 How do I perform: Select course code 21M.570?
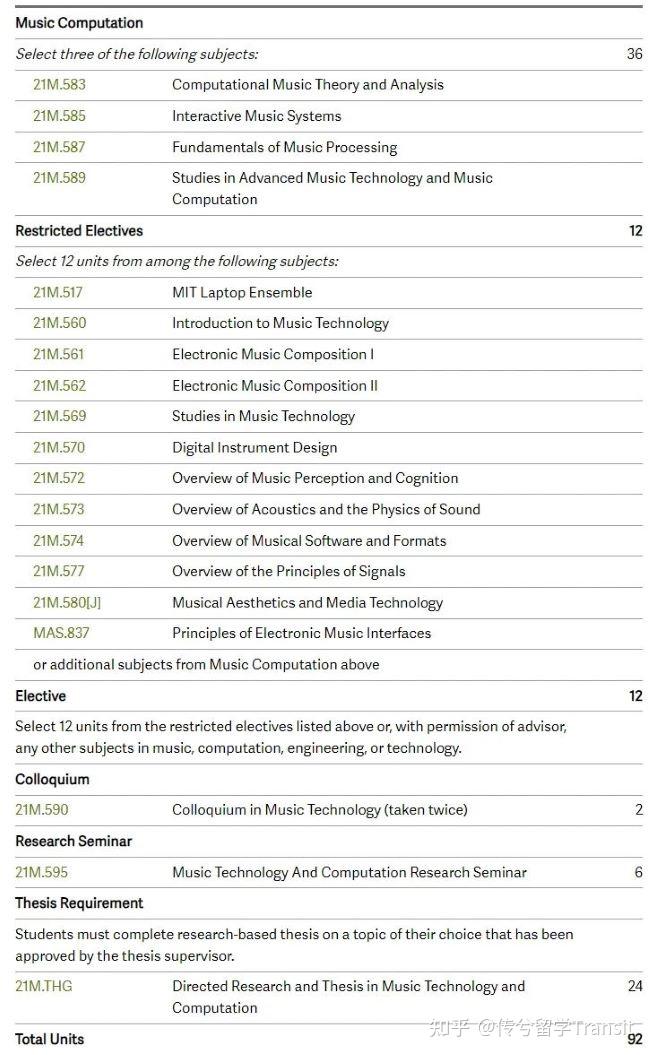pyautogui.click(x=59, y=447)
